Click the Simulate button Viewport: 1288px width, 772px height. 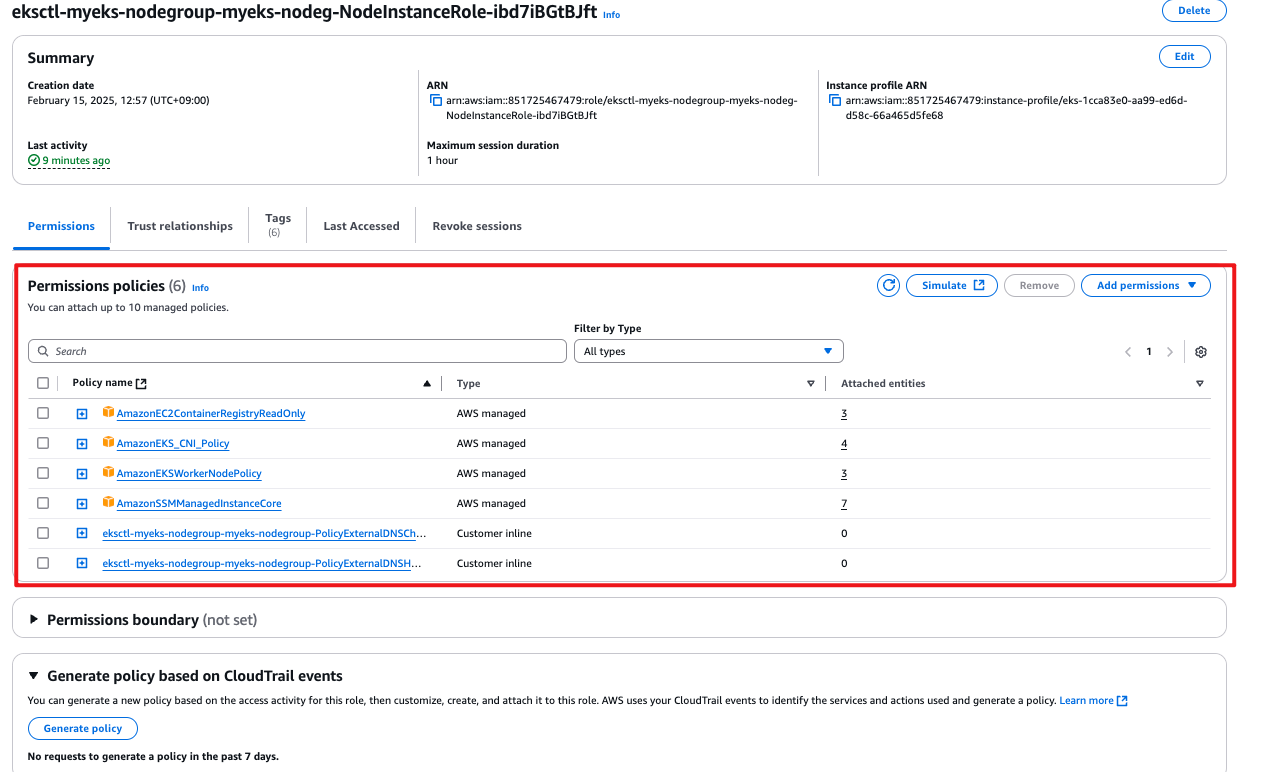[952, 285]
